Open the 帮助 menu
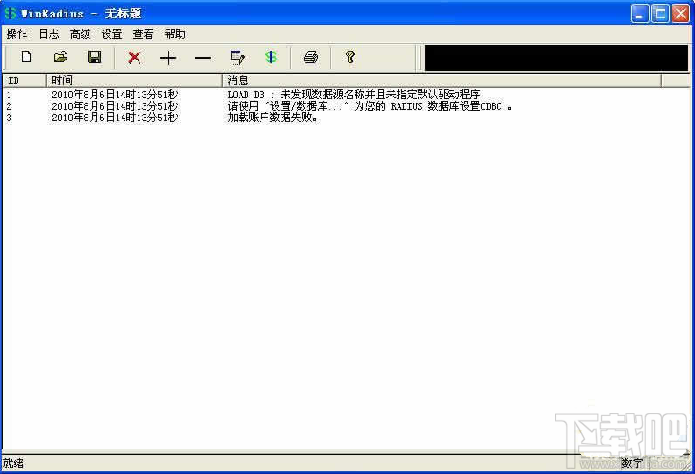The width and height of the screenshot is (695, 474). pos(175,34)
